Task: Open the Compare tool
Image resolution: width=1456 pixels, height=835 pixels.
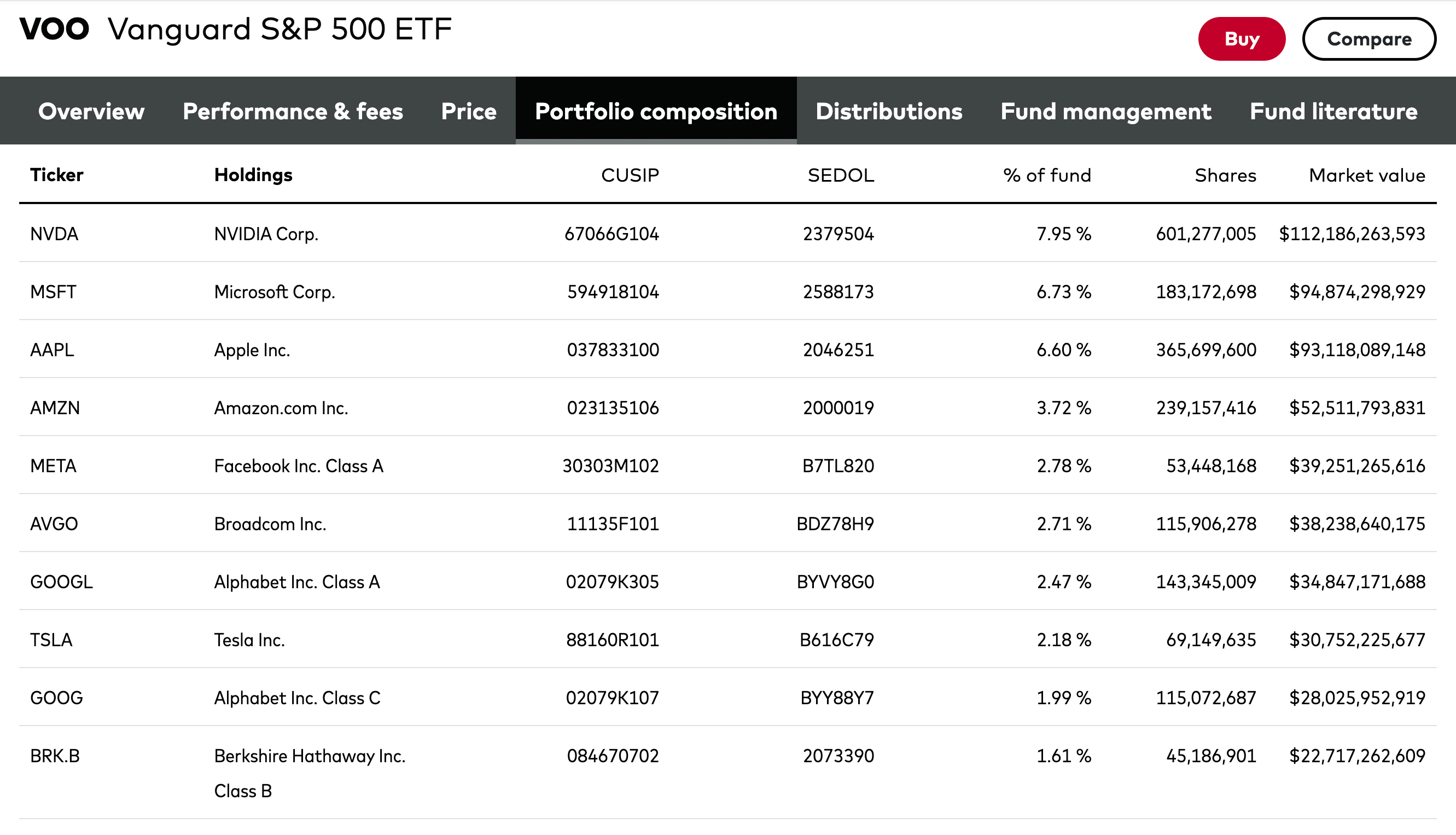Action: (1370, 39)
